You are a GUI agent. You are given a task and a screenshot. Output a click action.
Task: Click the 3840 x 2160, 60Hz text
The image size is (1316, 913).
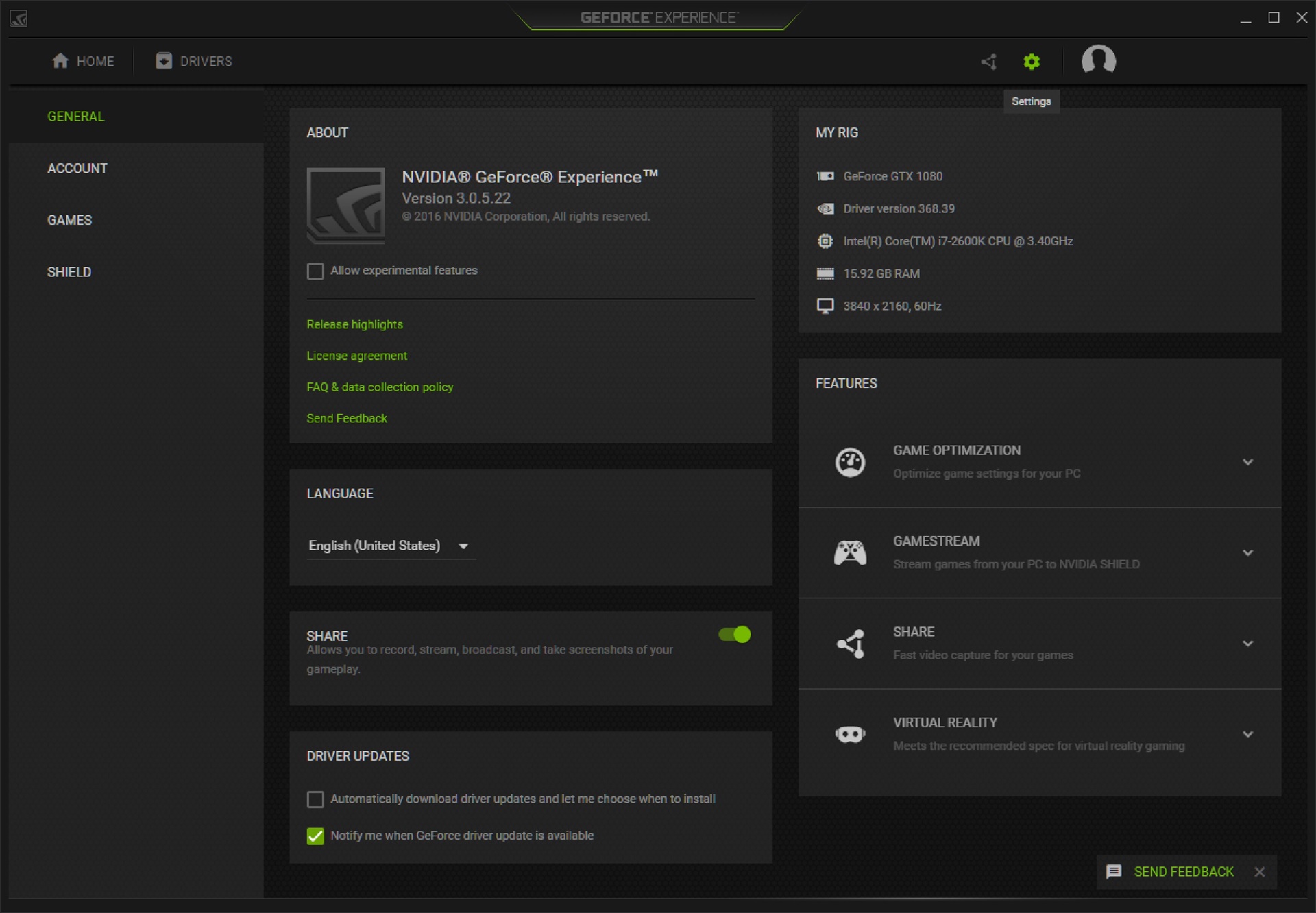892,306
